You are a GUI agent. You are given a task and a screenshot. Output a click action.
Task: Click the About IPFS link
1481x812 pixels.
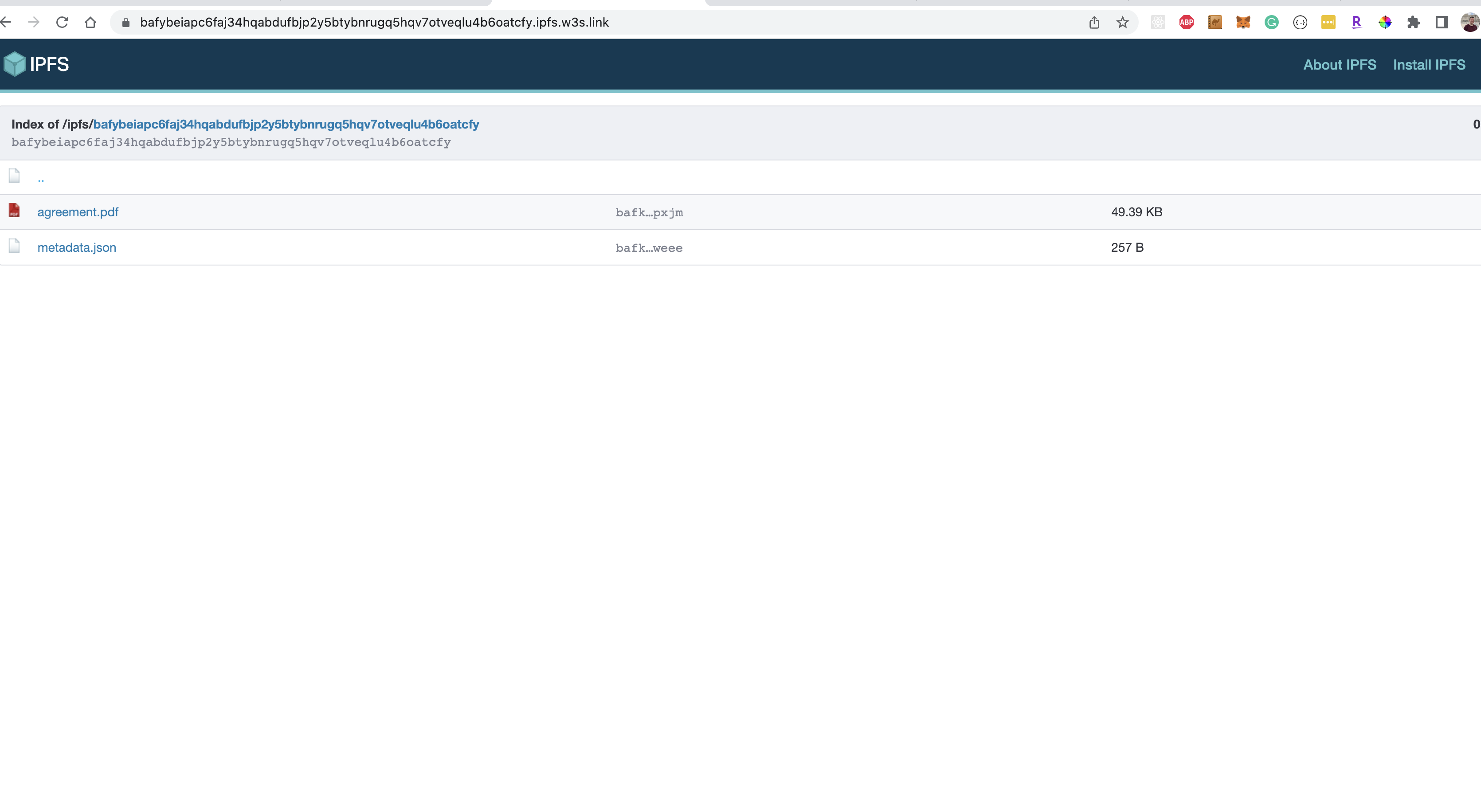(x=1339, y=65)
